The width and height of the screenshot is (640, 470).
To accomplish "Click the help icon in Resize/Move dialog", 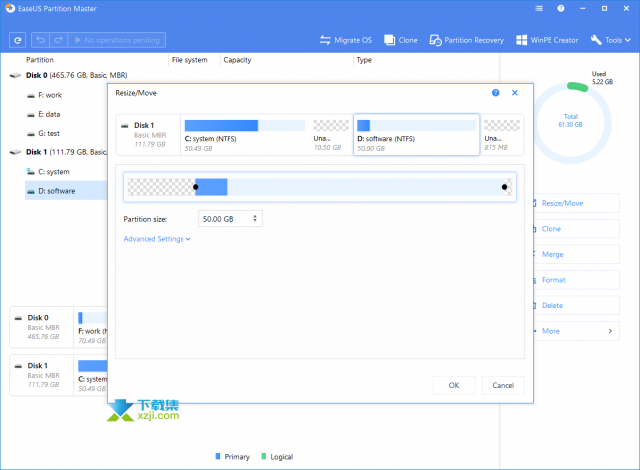I will coord(496,93).
